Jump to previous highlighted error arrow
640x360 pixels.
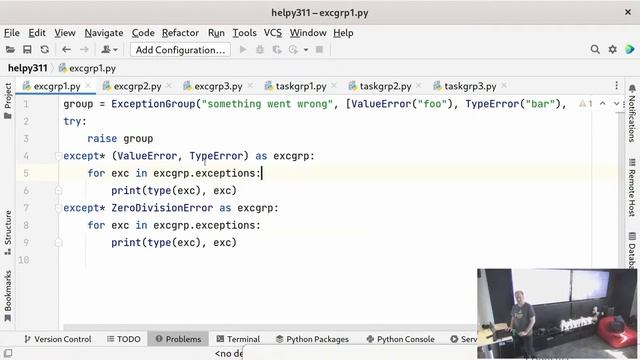point(602,104)
